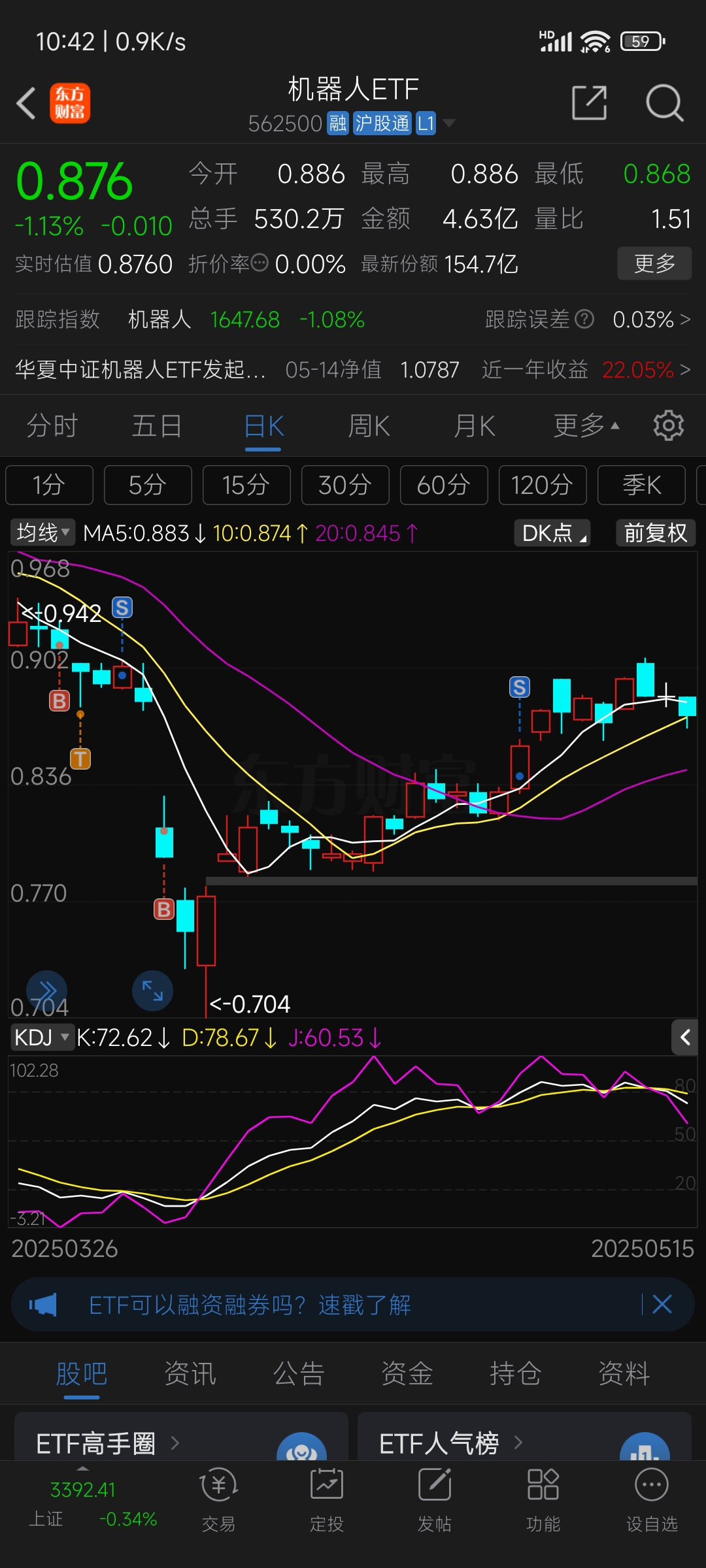Tap the 跟踪误差 question mark icon
The image size is (706, 1568).
pos(584,319)
